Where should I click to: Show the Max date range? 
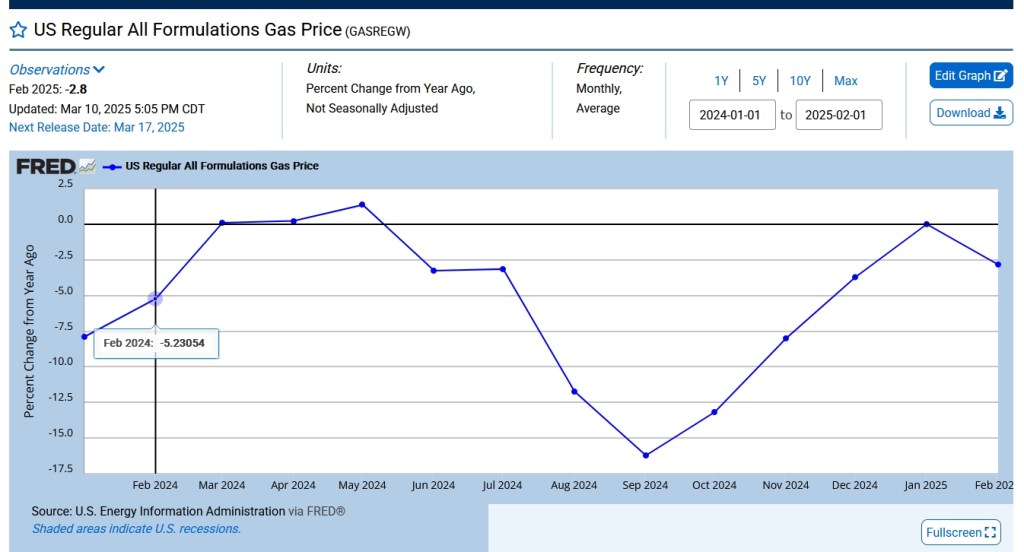(x=846, y=81)
